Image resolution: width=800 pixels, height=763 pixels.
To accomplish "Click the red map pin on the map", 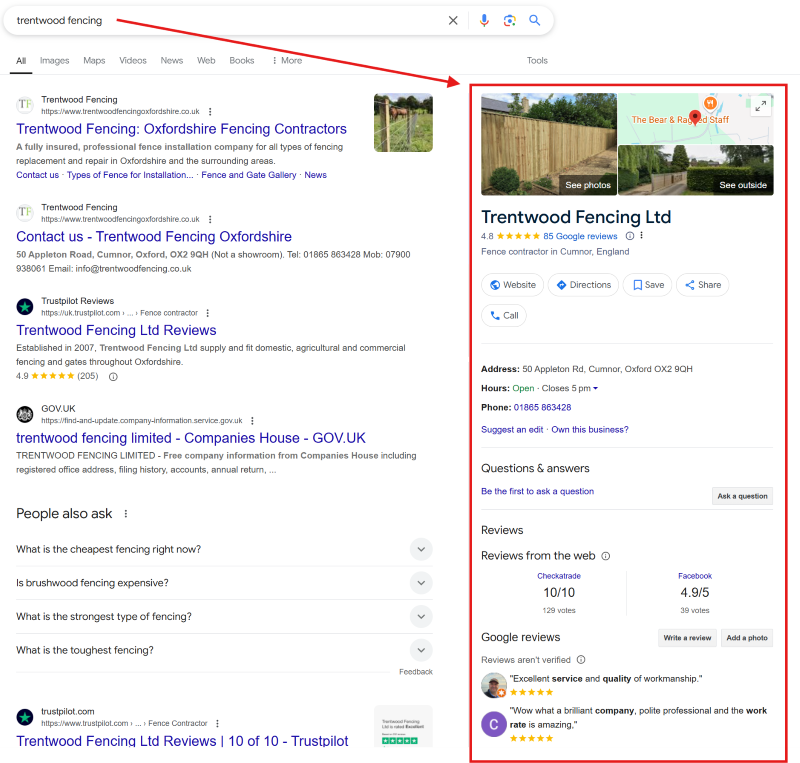I will (695, 117).
